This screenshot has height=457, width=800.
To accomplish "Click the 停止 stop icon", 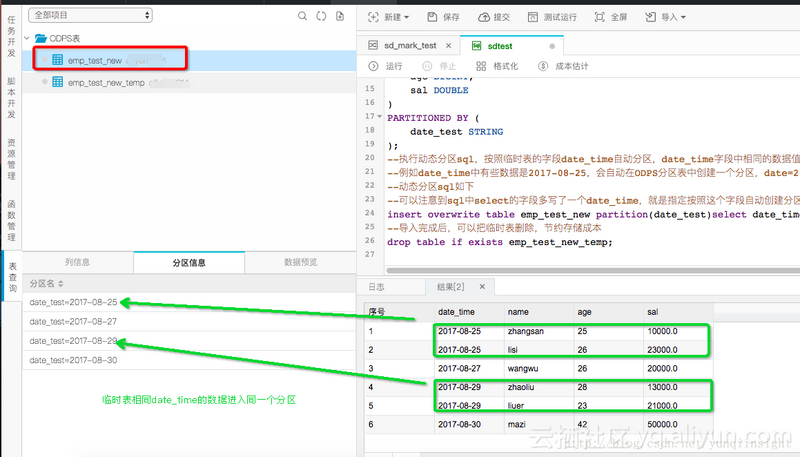I will coord(427,66).
